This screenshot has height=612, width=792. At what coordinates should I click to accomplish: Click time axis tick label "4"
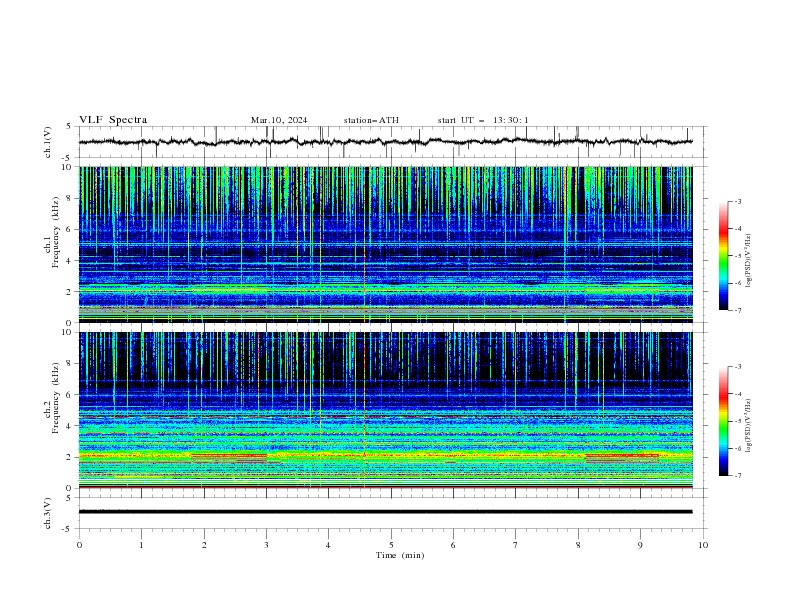[328, 545]
